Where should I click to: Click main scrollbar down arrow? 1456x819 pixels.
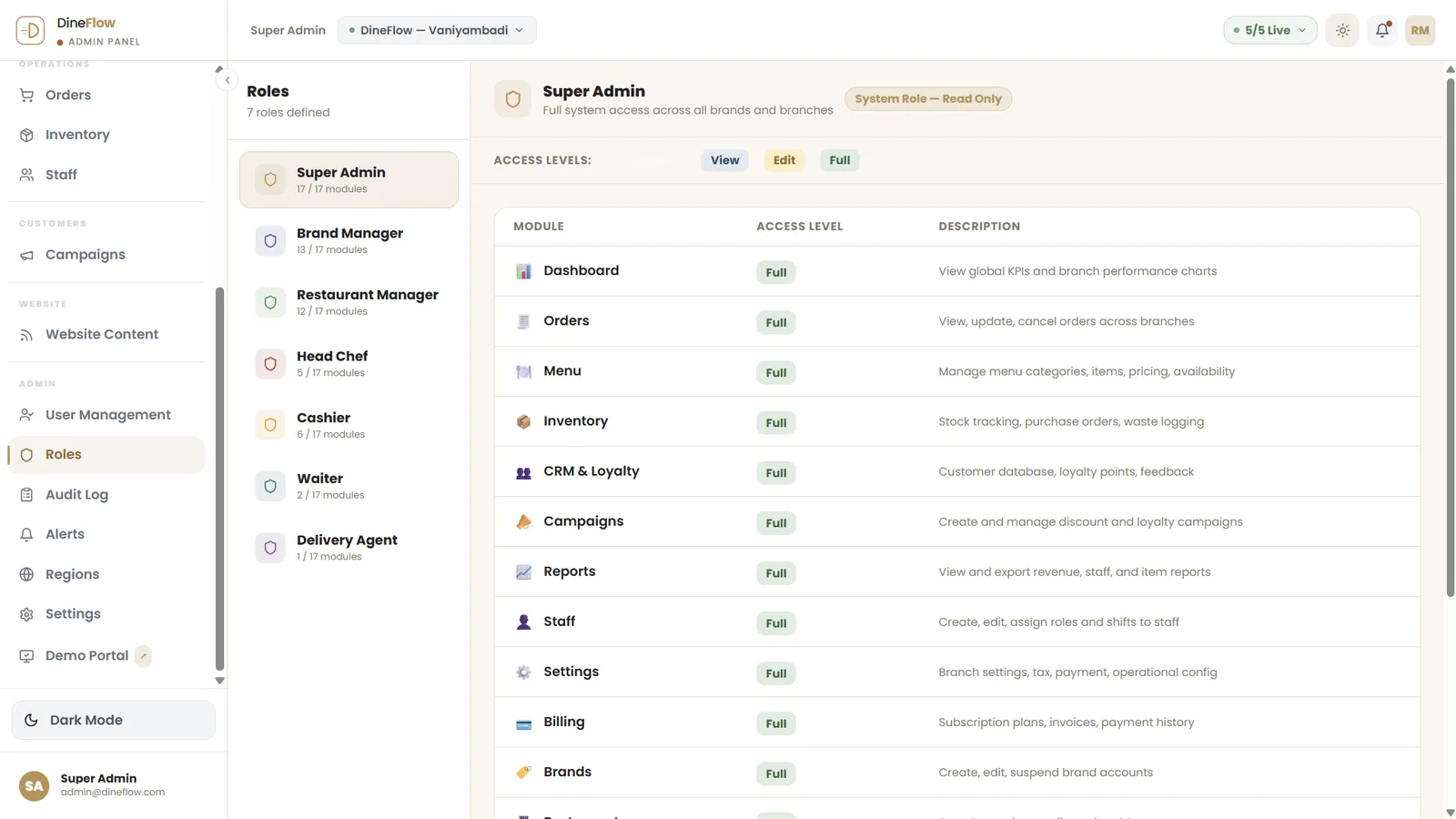(1450, 813)
